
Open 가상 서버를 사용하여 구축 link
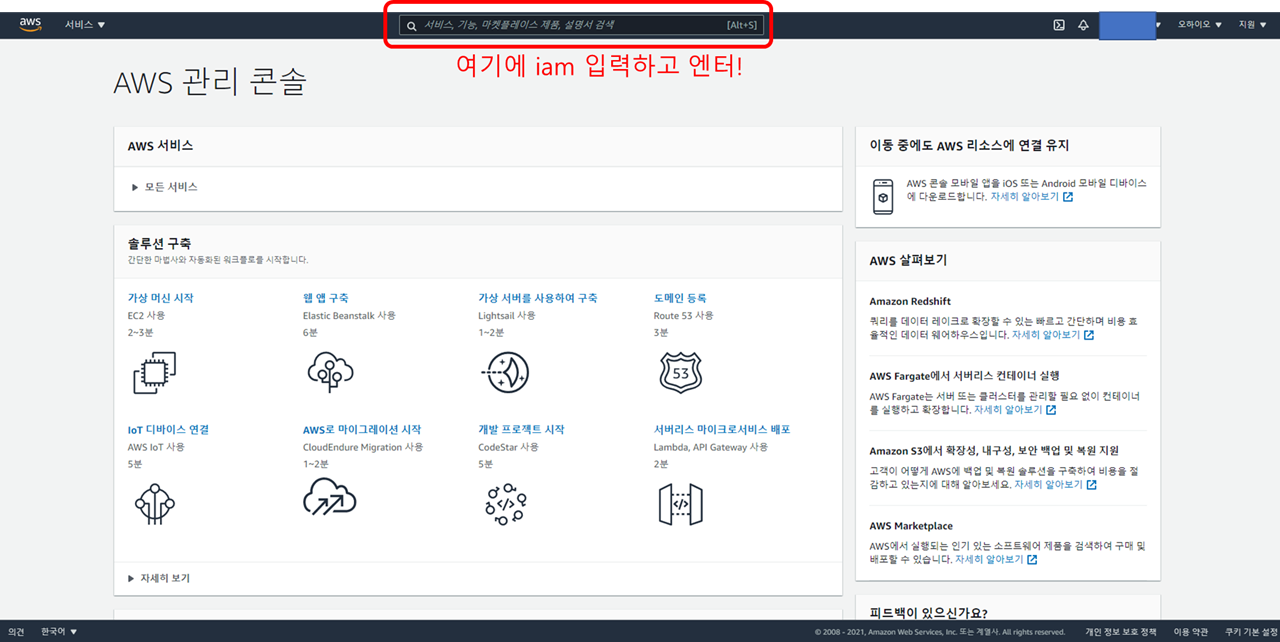(x=538, y=298)
